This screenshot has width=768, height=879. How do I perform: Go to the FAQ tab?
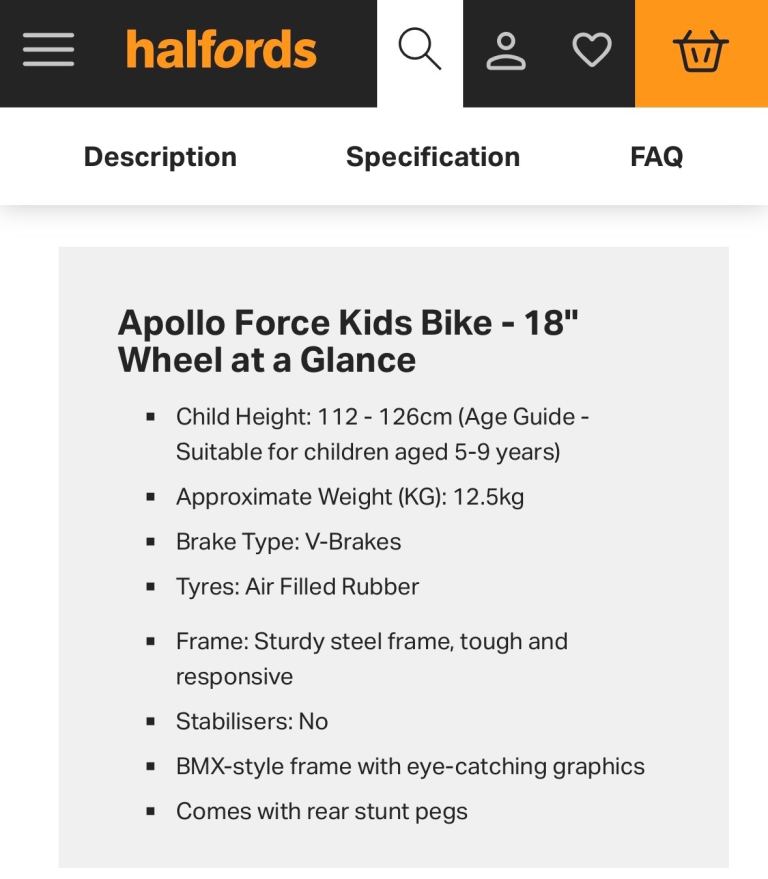point(656,157)
